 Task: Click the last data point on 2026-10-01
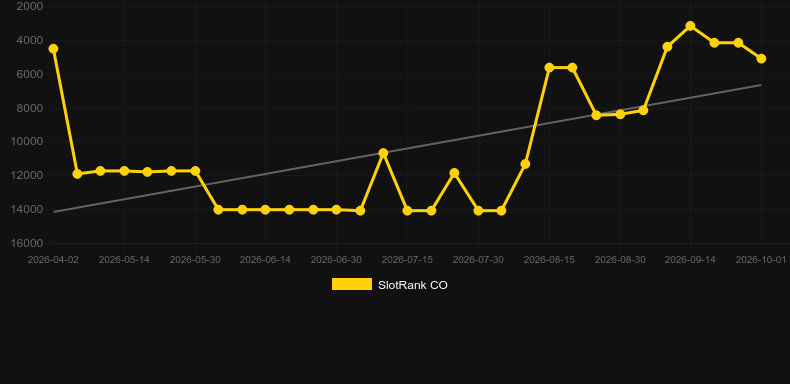[x=761, y=59]
